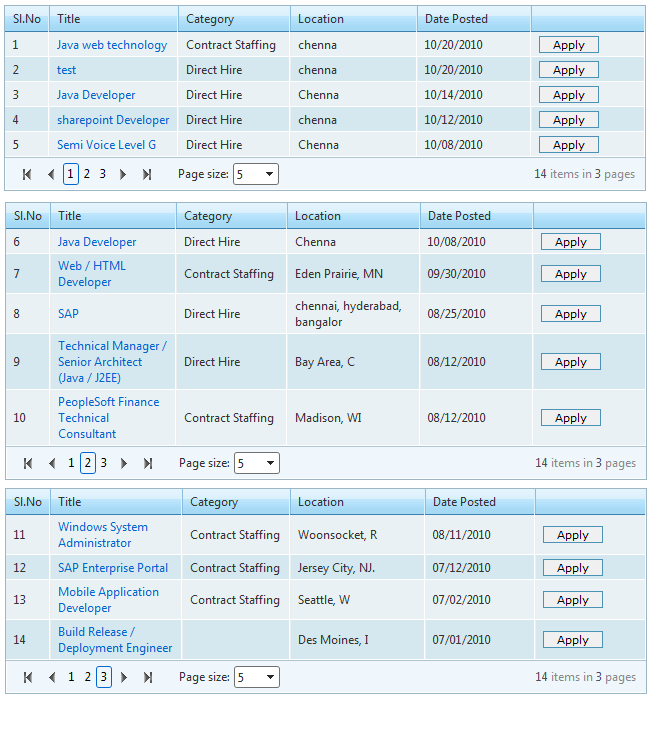The height and width of the screenshot is (746, 662).
Task: Apply for the SAP job in row 8
Action: coord(571,314)
